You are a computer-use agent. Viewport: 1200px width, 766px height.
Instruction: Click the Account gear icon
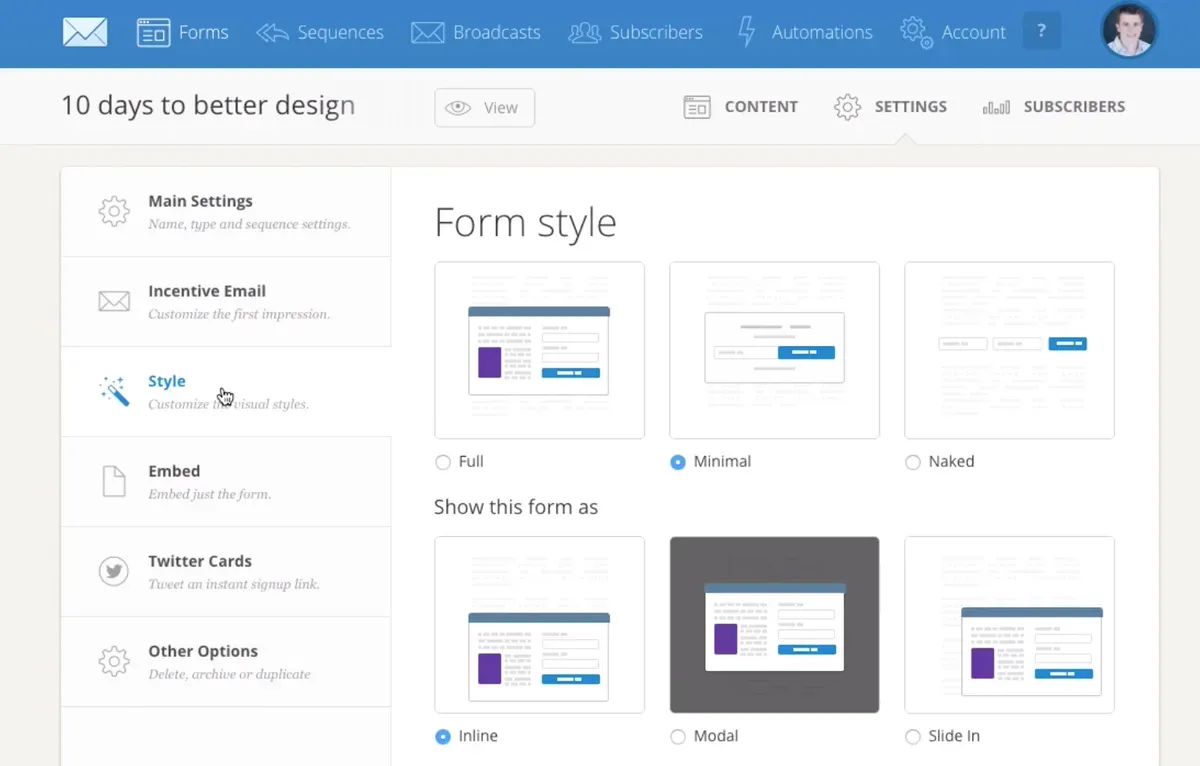click(x=915, y=32)
